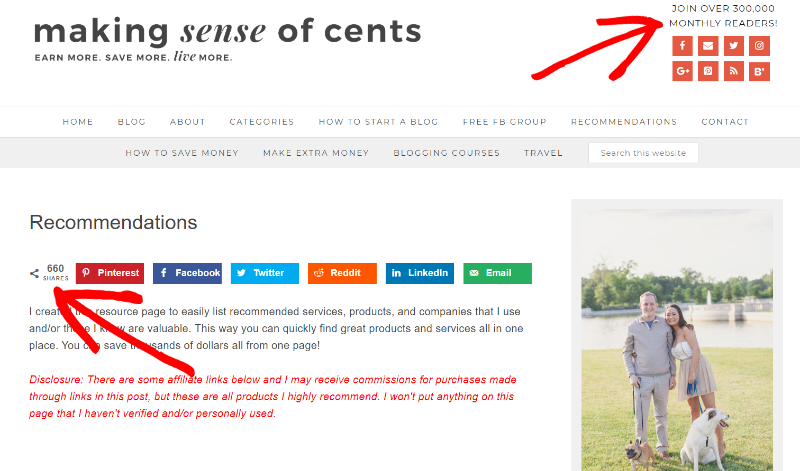
Task: Send page using the green Email button
Action: point(497,273)
